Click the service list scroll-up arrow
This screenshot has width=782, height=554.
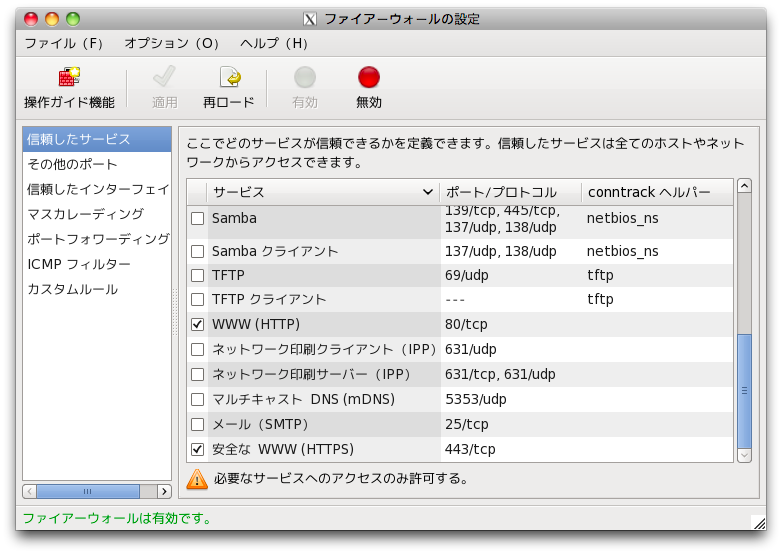click(x=744, y=187)
